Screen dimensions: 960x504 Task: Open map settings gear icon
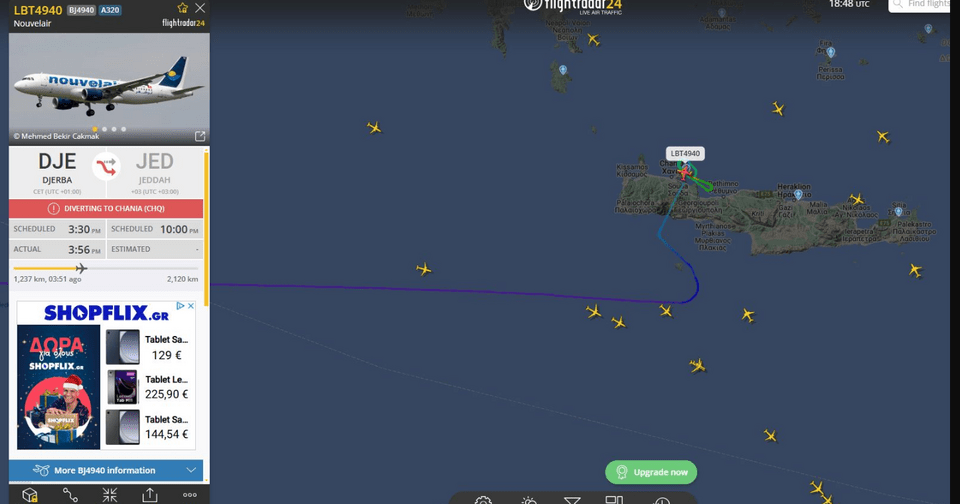(483, 500)
